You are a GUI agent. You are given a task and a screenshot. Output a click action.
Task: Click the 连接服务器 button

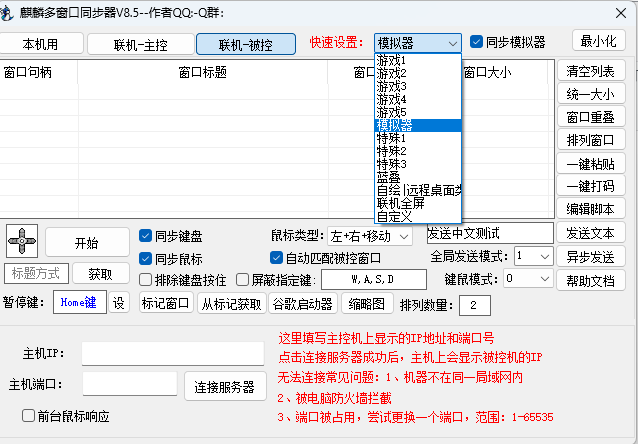[225, 387]
